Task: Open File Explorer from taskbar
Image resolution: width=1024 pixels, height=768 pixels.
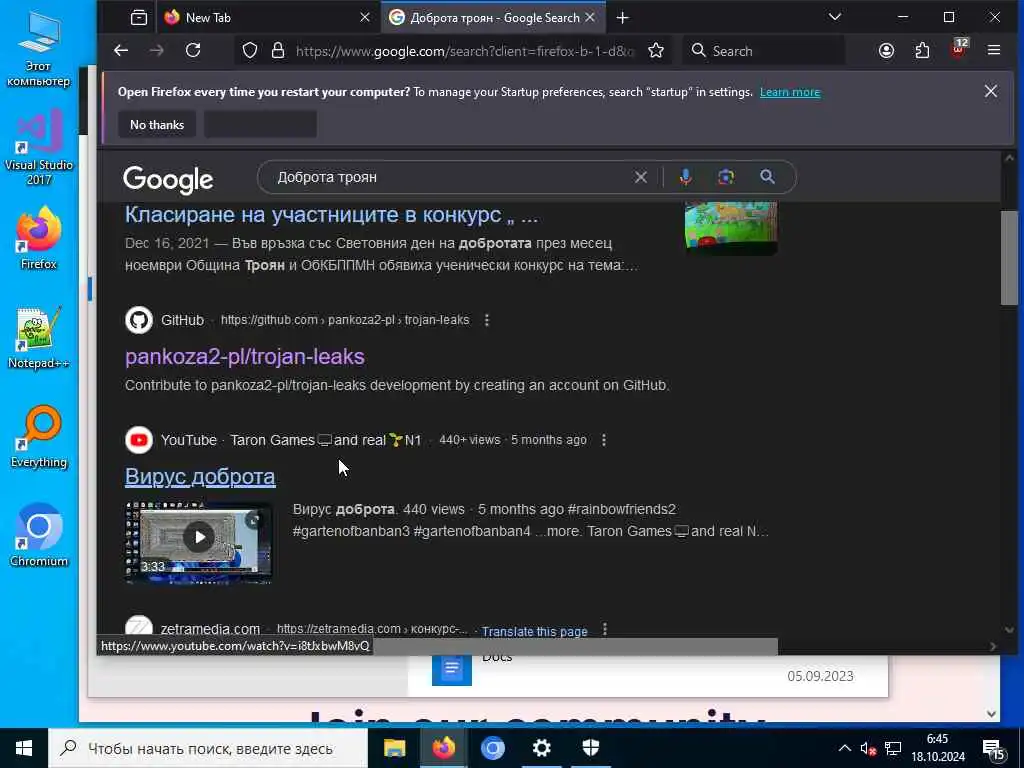Action: coord(394,748)
